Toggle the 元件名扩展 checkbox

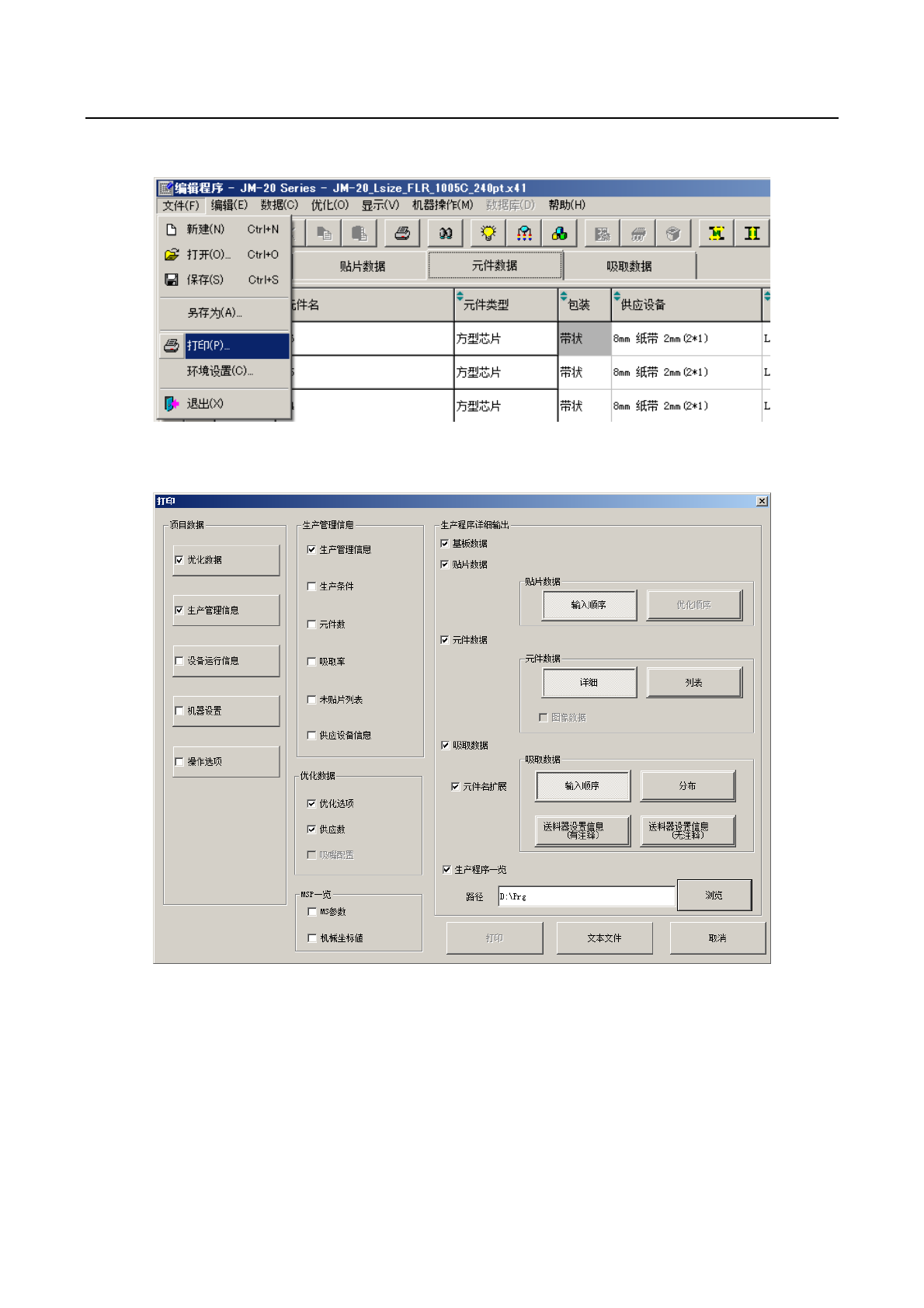point(455,787)
